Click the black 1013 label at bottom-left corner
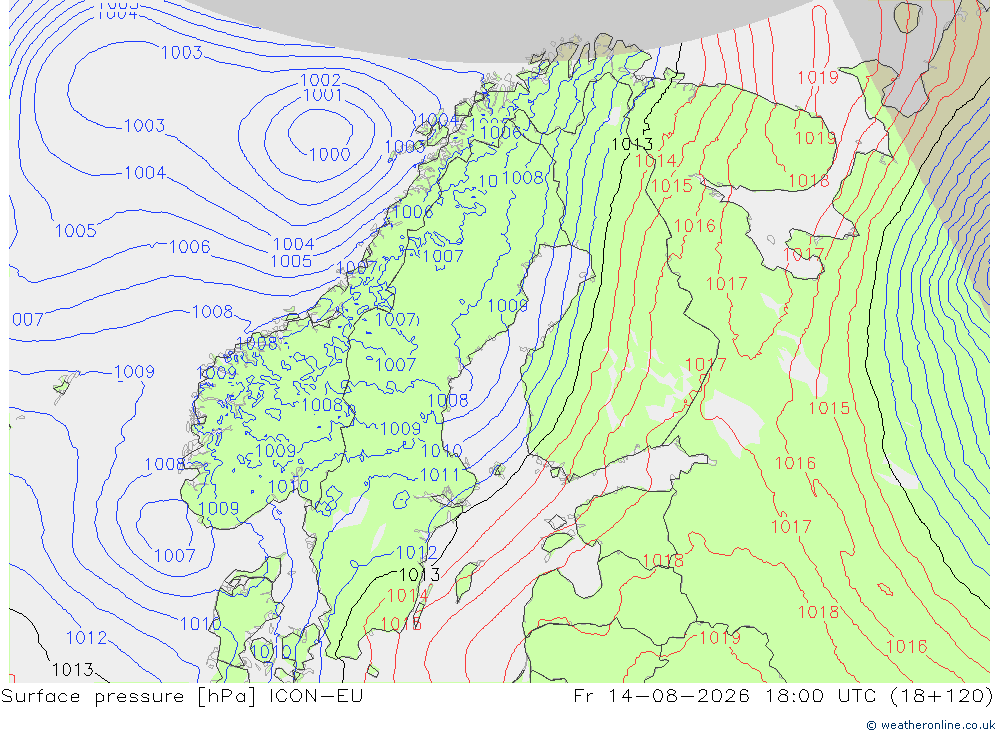Viewport: 1000px width, 733px height. tap(73, 670)
